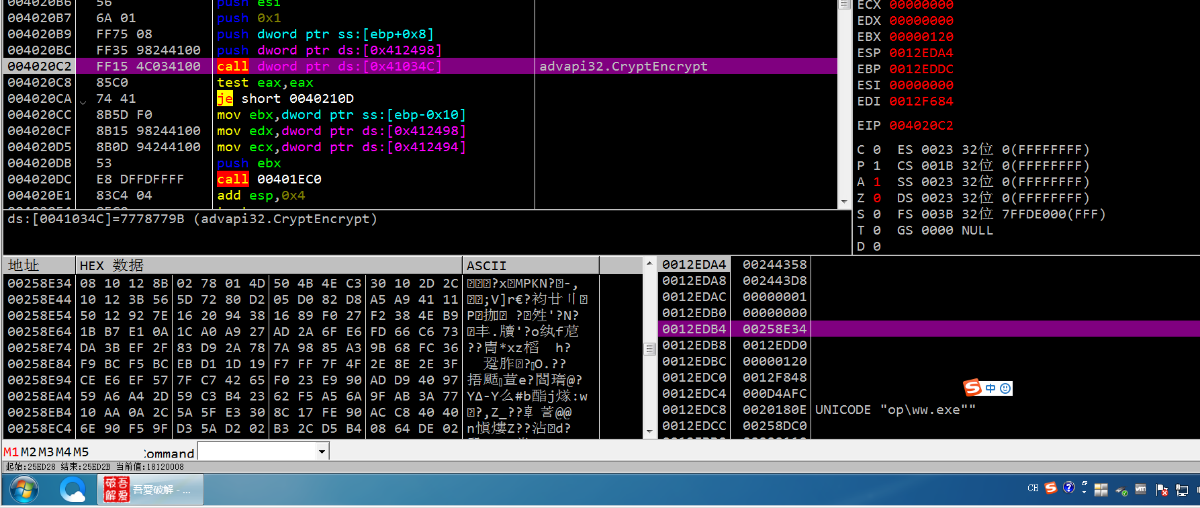1200x508 pixels.
Task: Select dump row address 00258E74
Action: coord(39,348)
